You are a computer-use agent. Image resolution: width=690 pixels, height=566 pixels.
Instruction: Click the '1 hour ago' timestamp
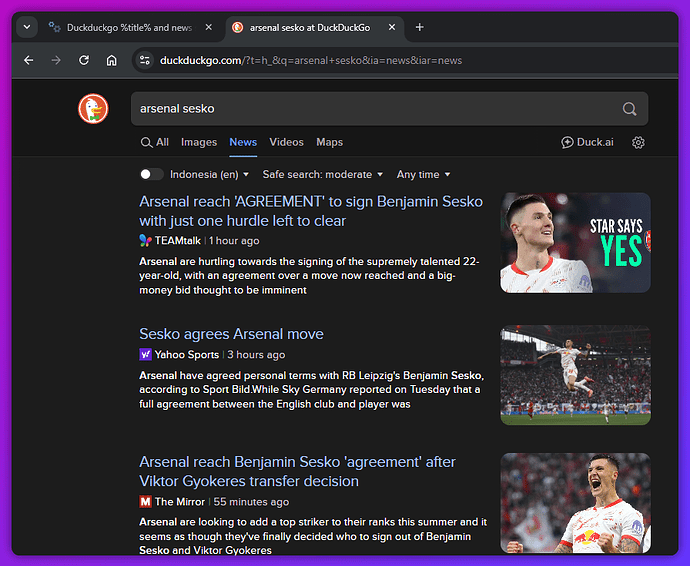pyautogui.click(x=234, y=241)
